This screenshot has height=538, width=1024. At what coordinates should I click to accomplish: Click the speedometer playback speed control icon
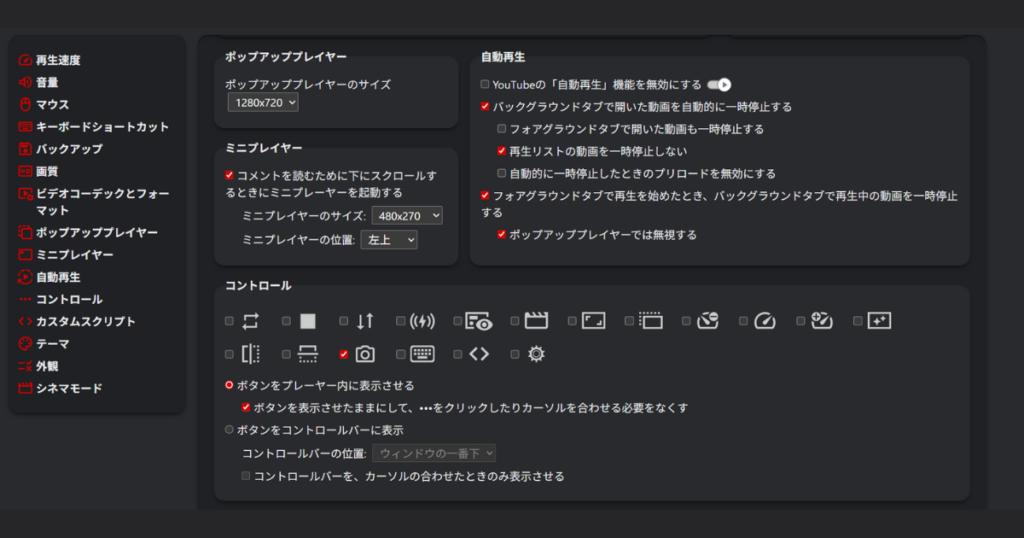765,321
